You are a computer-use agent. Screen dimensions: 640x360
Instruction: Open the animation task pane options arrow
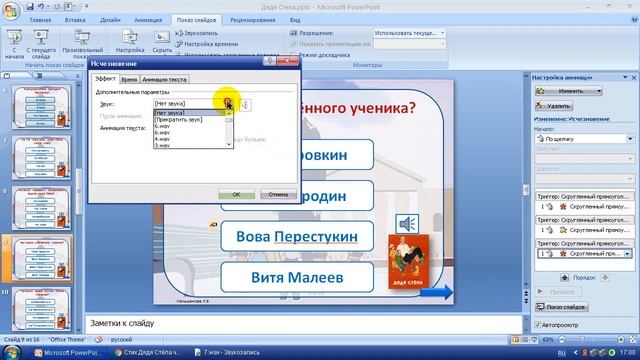tap(625, 77)
